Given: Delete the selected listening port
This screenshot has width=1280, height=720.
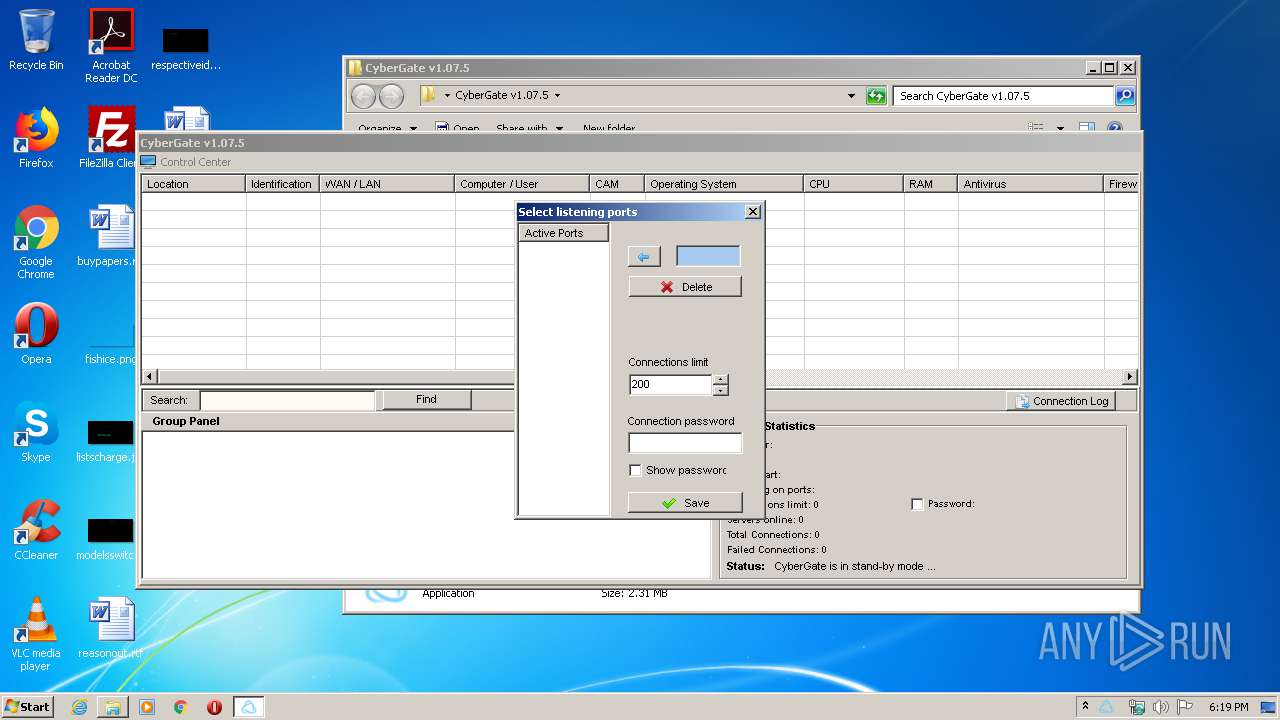Looking at the screenshot, I should point(685,287).
